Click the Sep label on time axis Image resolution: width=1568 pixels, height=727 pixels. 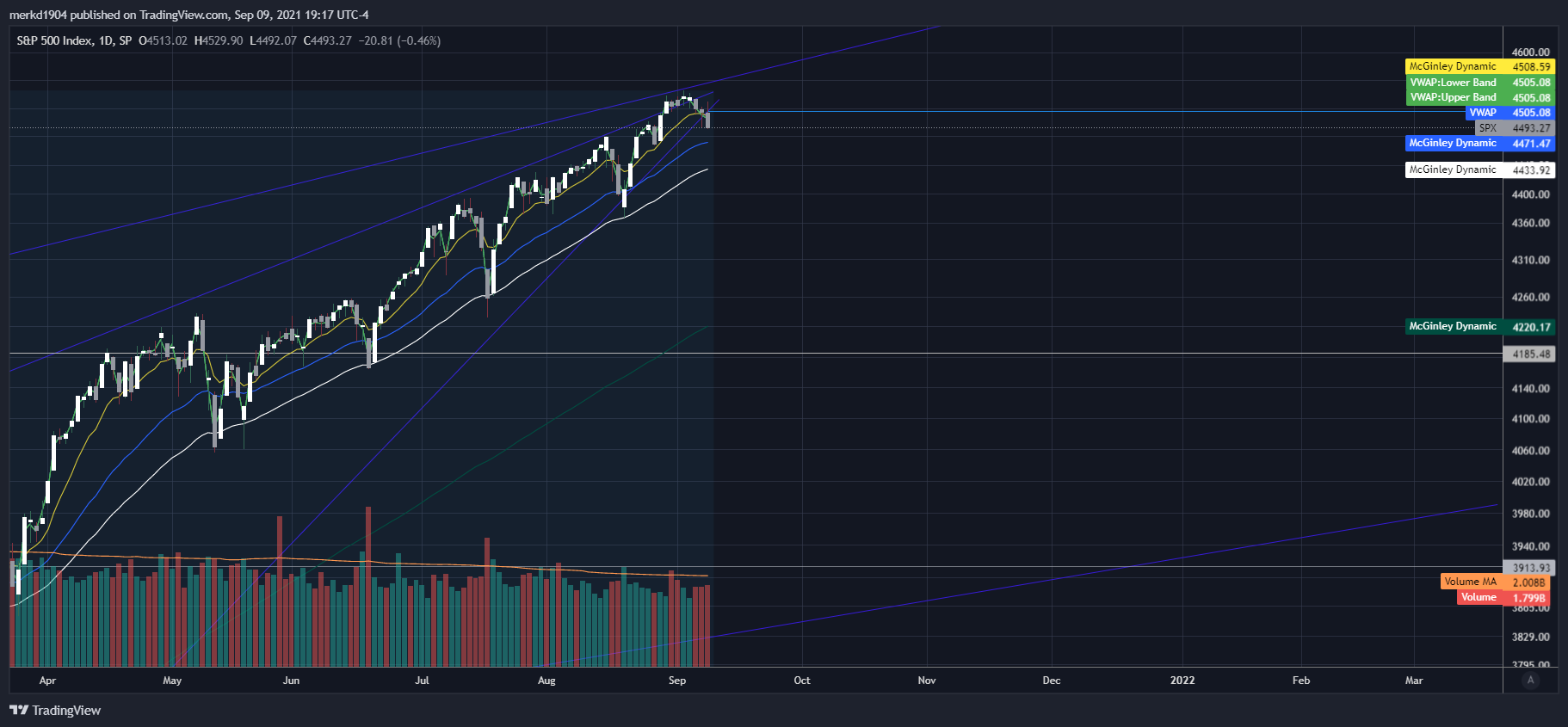(677, 681)
